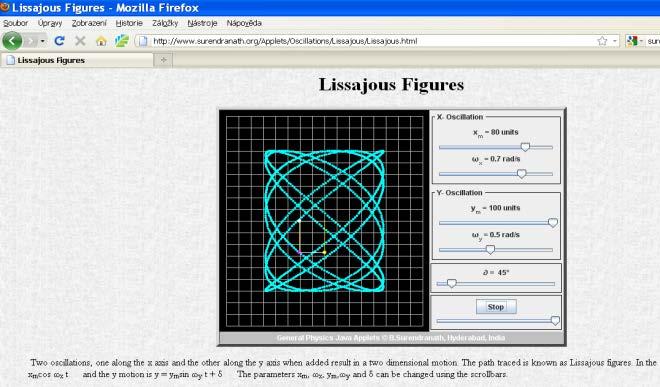Reload the page with the refresh icon
The width and height of the screenshot is (660, 387).
tap(59, 41)
